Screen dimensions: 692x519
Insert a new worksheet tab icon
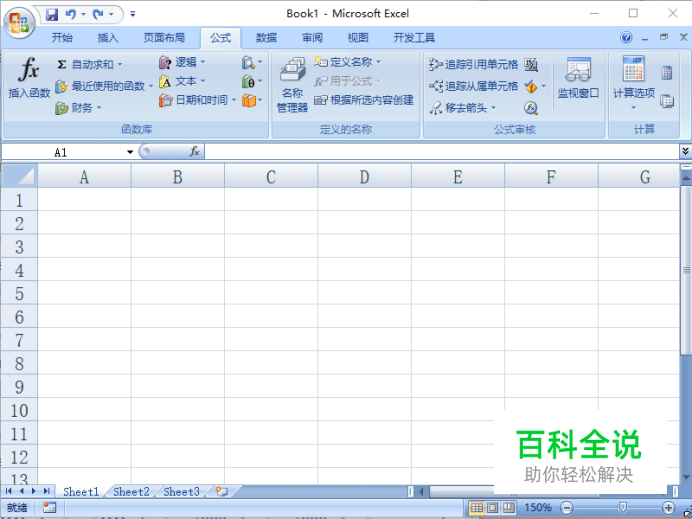click(222, 491)
